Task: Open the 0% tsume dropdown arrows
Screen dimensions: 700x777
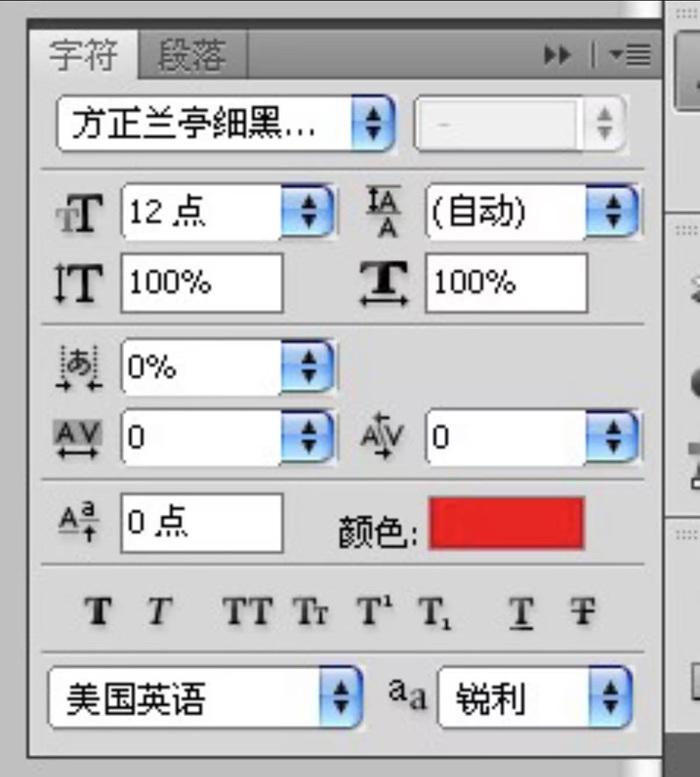Action: click(x=309, y=367)
